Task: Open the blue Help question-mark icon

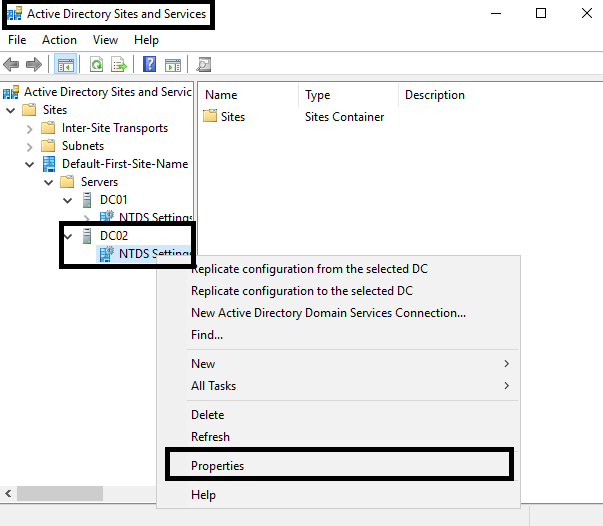Action: [149, 64]
